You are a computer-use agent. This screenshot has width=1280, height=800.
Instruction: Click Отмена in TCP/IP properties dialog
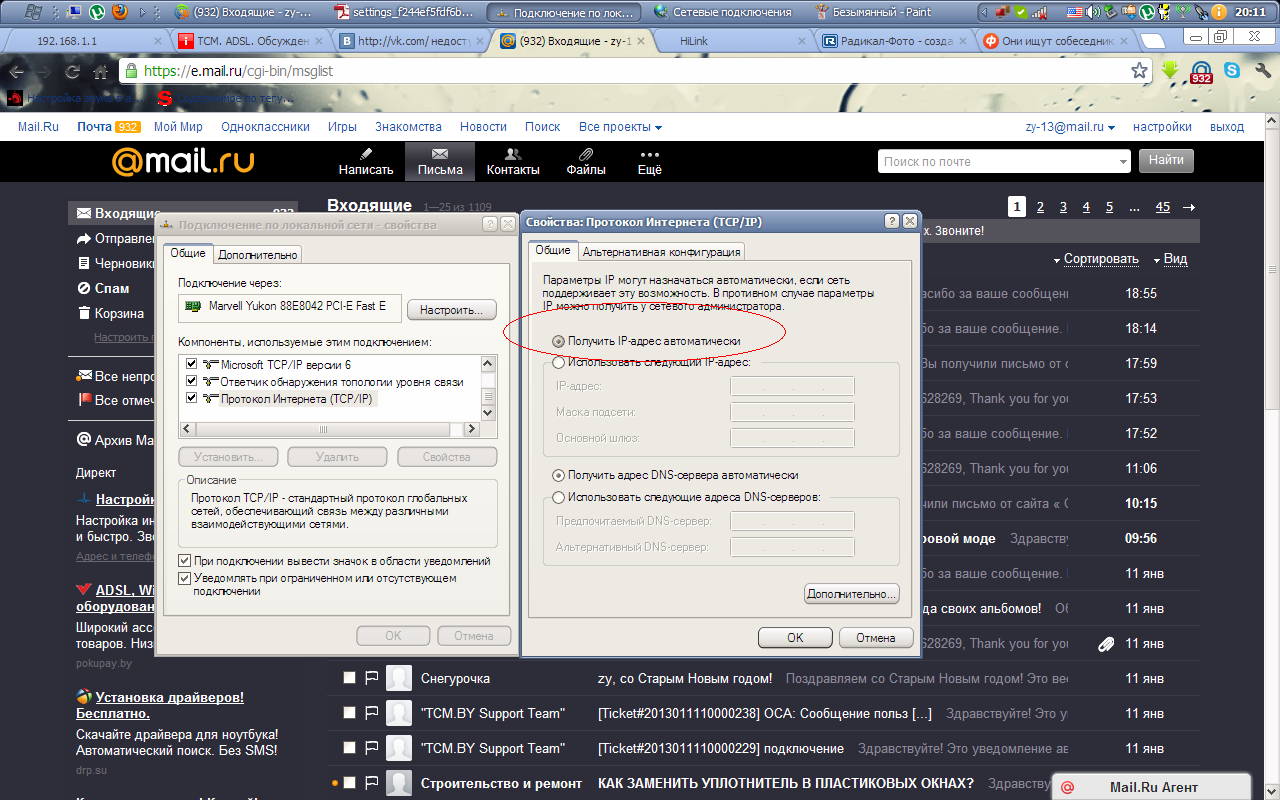pos(875,637)
